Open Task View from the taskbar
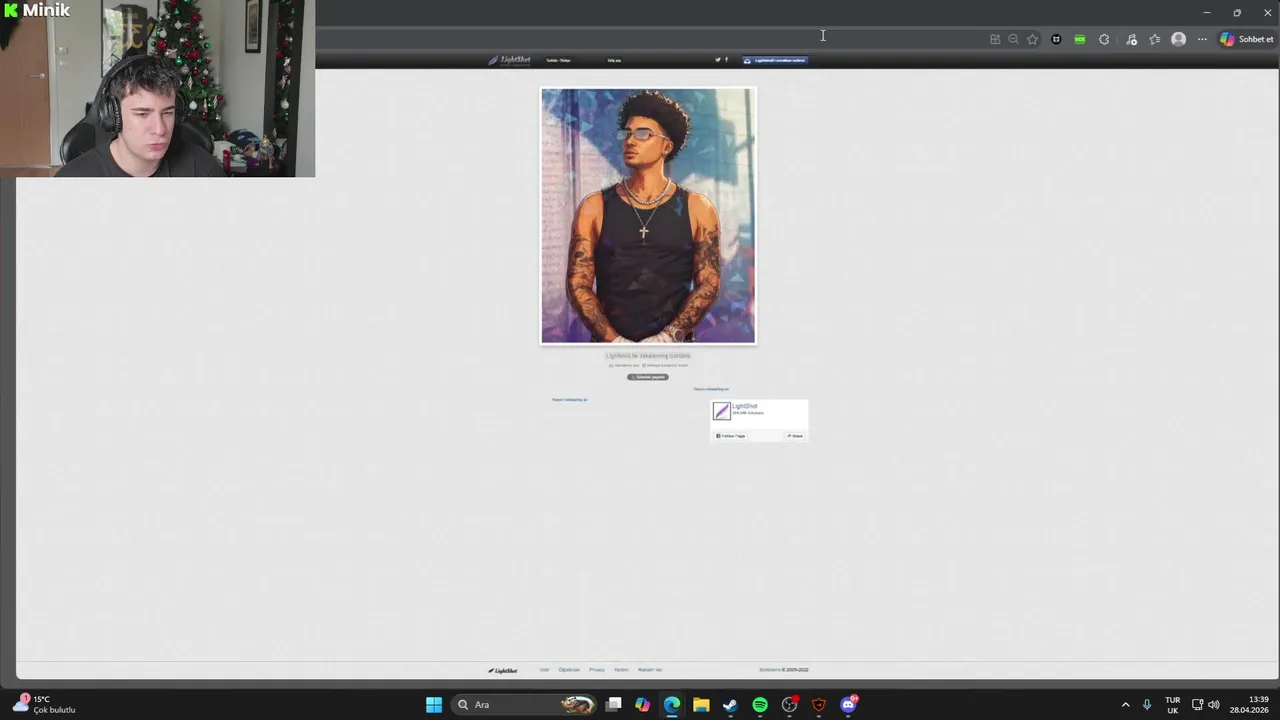This screenshot has height=720, width=1280. [613, 705]
